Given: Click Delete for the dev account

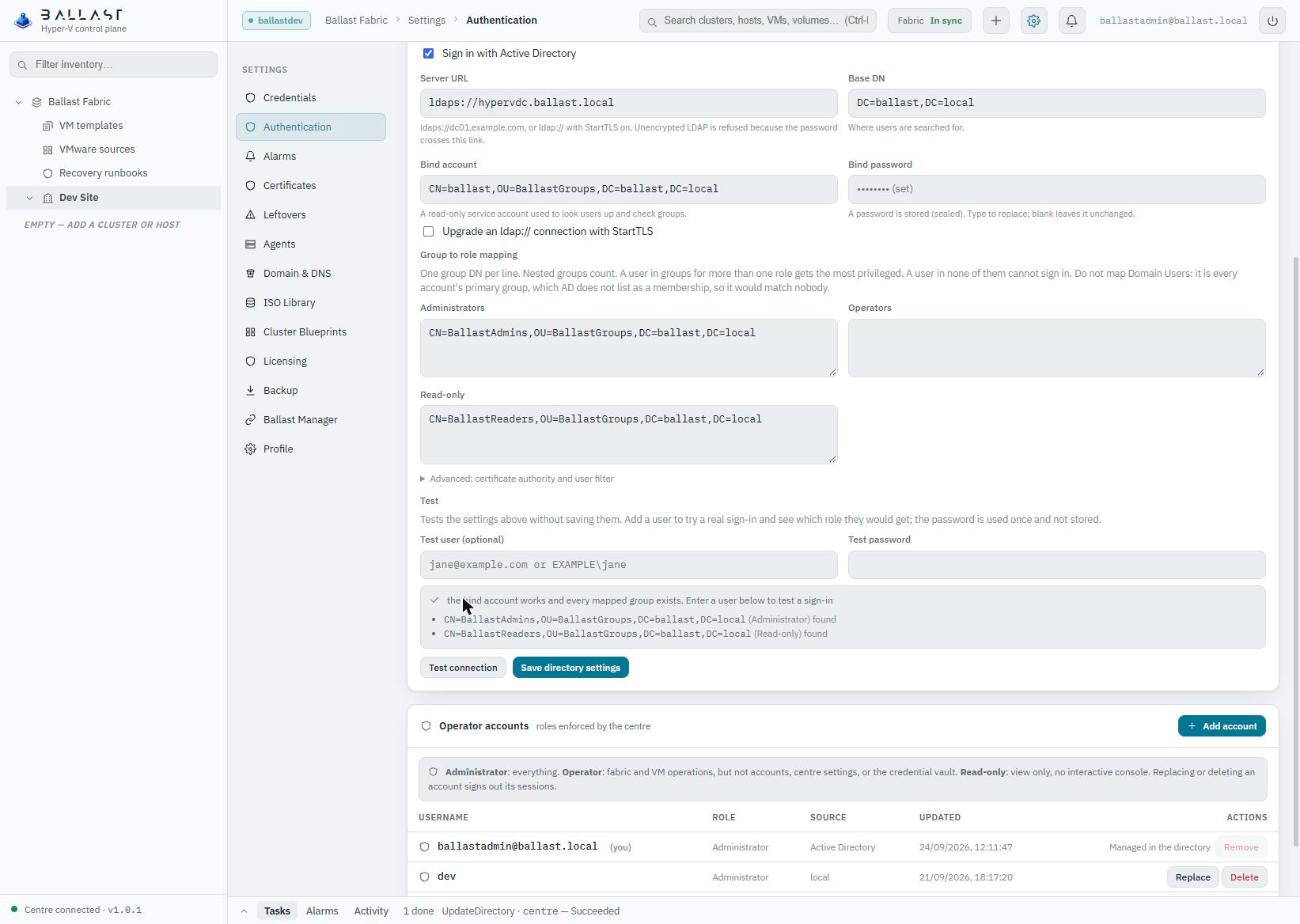Looking at the screenshot, I should 1244,877.
